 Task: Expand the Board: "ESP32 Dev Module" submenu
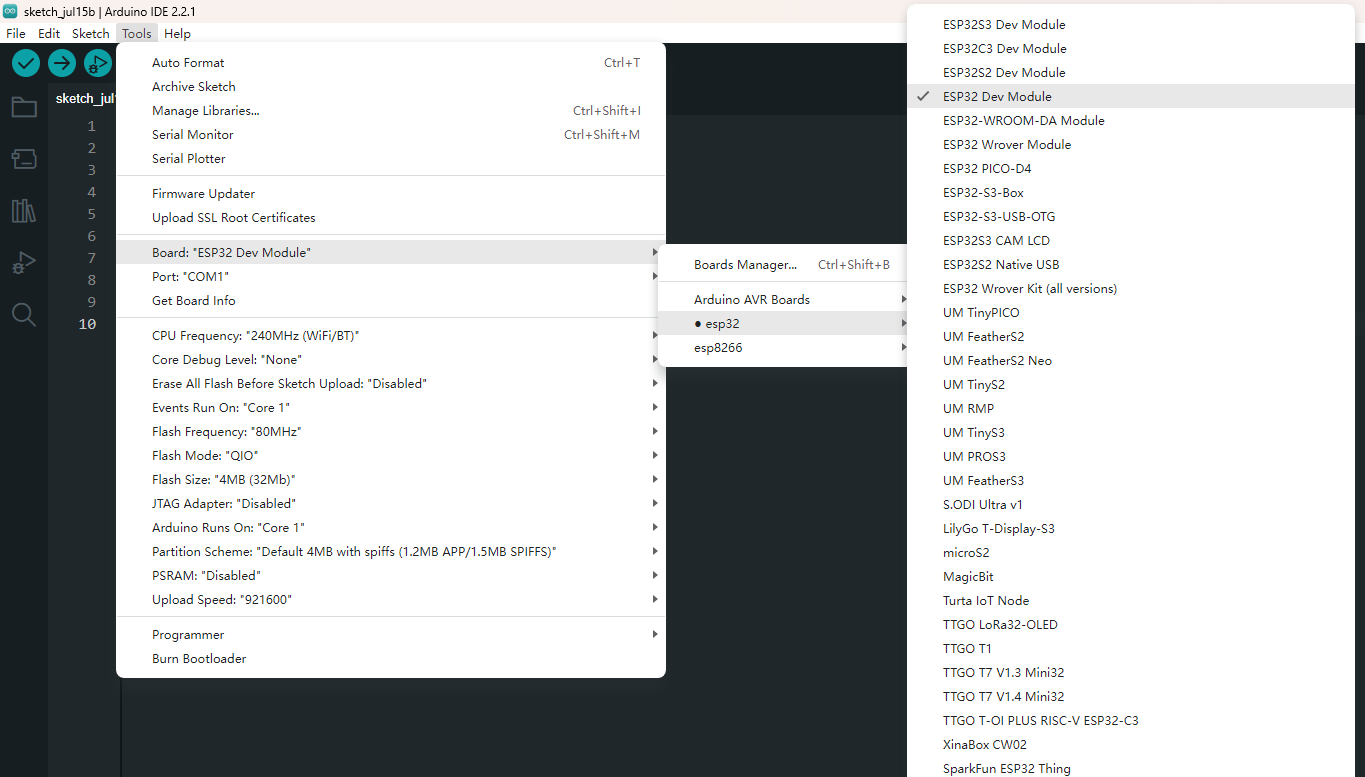pyautogui.click(x=391, y=253)
